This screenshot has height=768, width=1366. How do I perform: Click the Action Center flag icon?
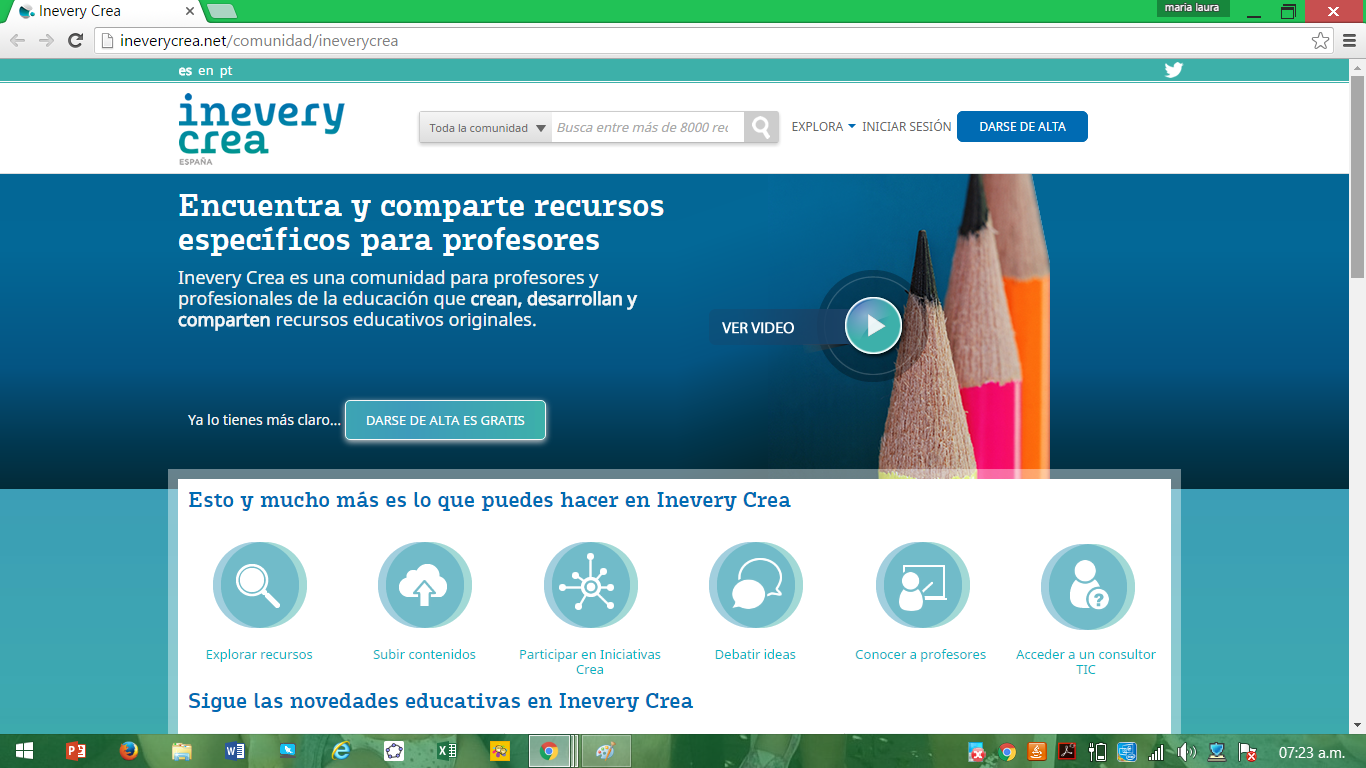click(1247, 752)
